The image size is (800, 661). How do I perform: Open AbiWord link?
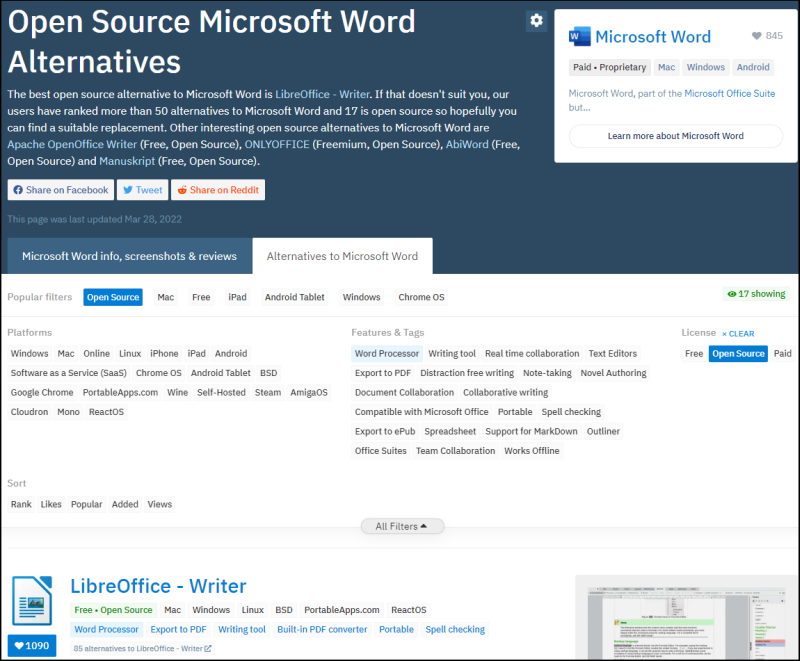pos(467,144)
